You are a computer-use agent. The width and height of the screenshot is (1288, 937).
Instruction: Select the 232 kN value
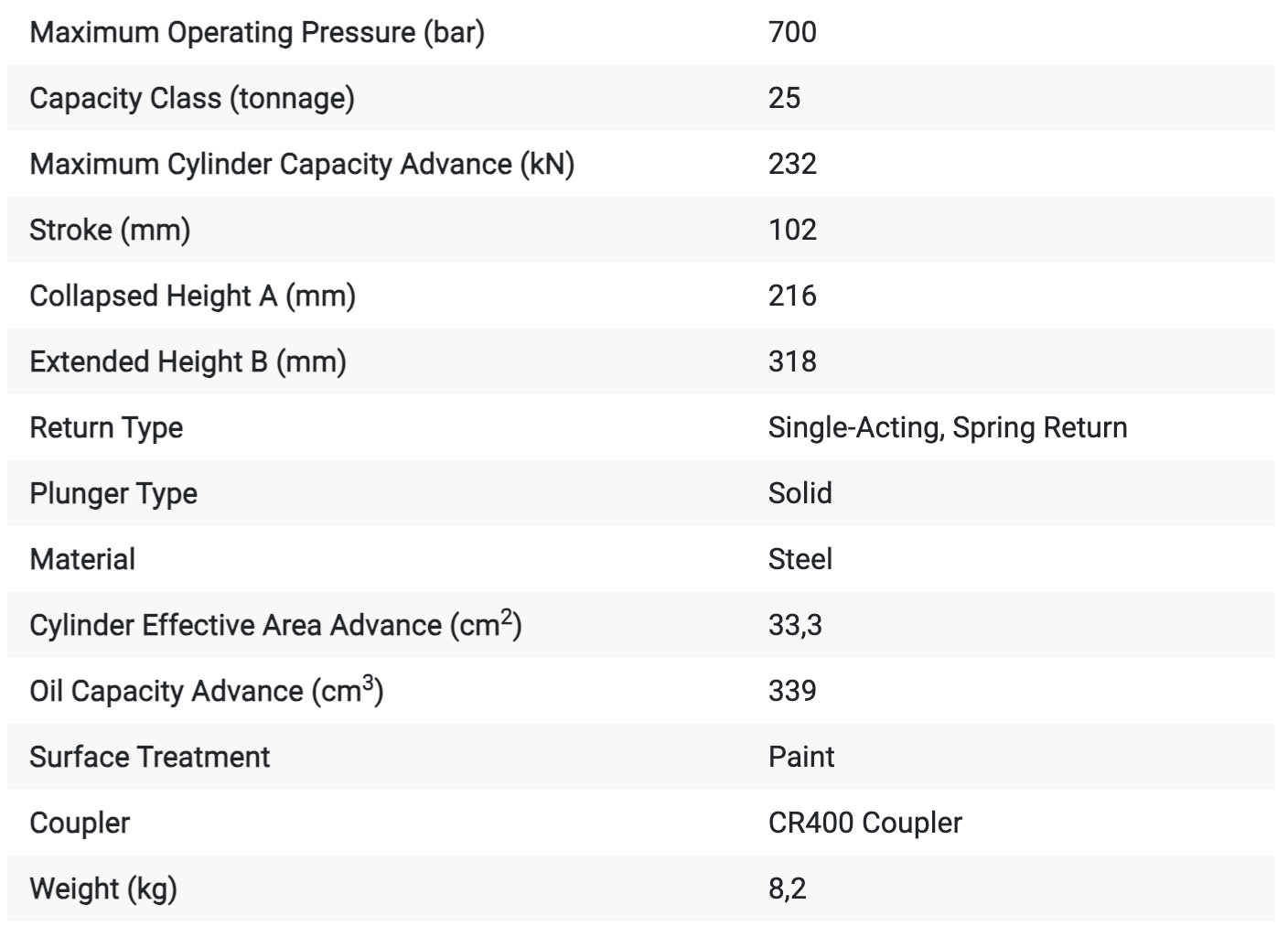[792, 164]
